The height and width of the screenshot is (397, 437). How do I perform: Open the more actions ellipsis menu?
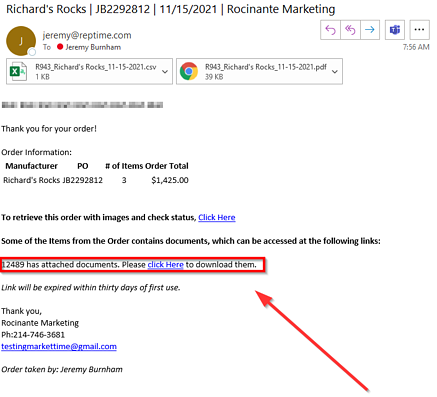pyautogui.click(x=419, y=30)
